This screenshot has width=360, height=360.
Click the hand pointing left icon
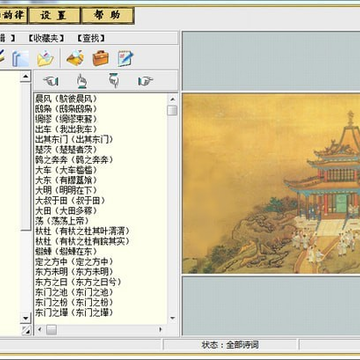(x=51, y=81)
